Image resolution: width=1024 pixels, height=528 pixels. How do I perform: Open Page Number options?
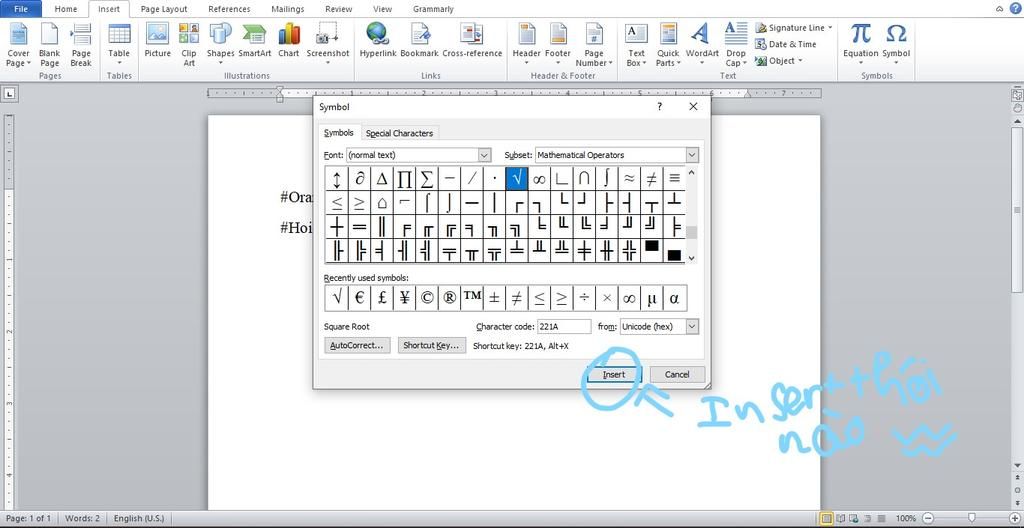pyautogui.click(x=594, y=44)
